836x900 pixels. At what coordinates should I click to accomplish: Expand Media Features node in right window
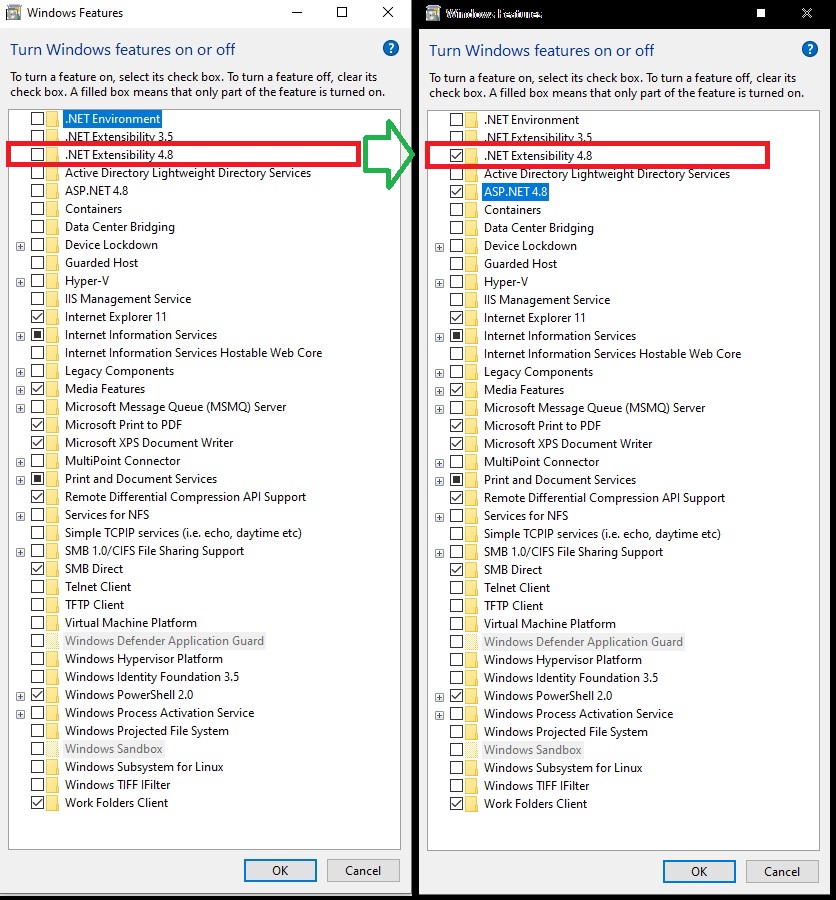(440, 391)
